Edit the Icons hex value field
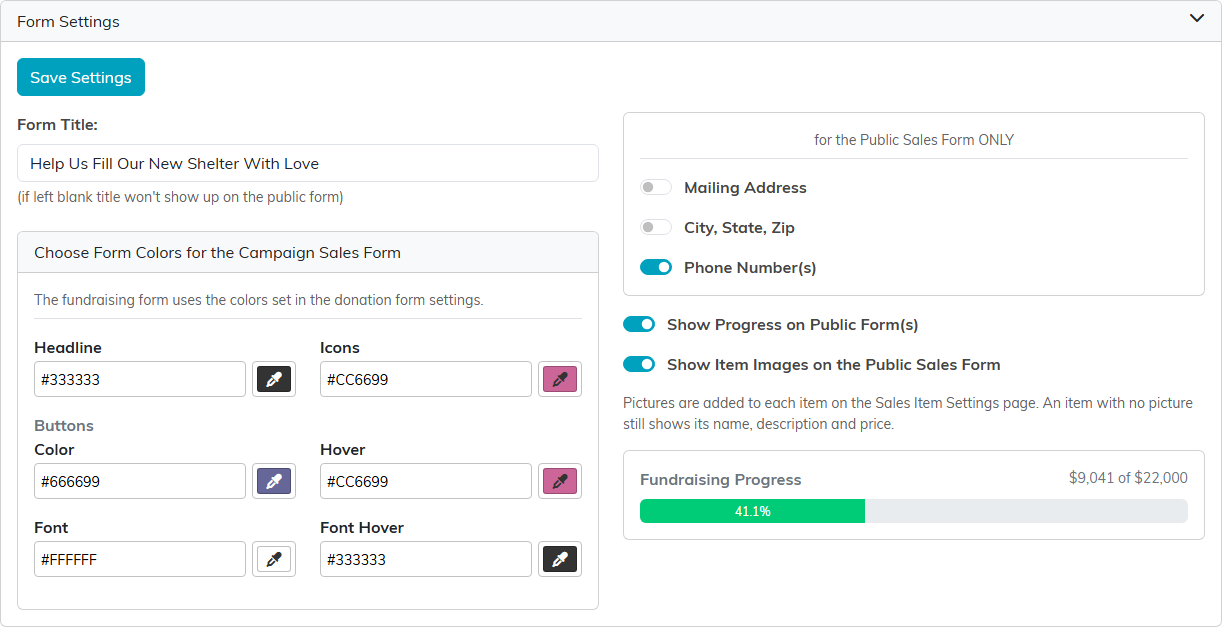This screenshot has height=628, width=1222. (426, 379)
